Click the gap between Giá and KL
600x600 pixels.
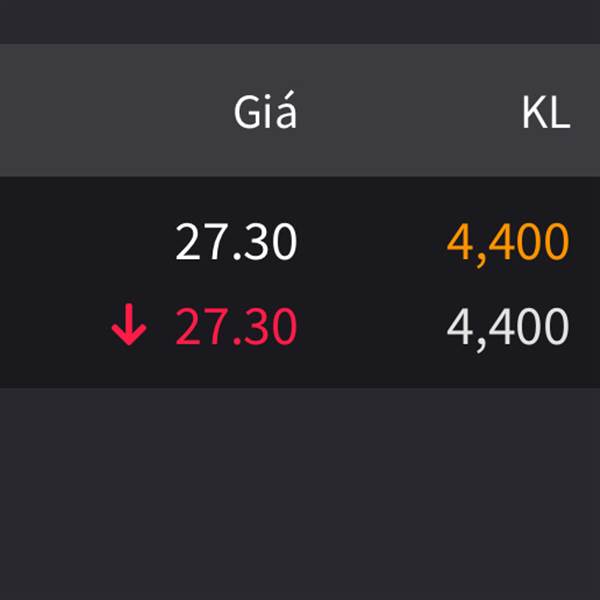tap(409, 111)
